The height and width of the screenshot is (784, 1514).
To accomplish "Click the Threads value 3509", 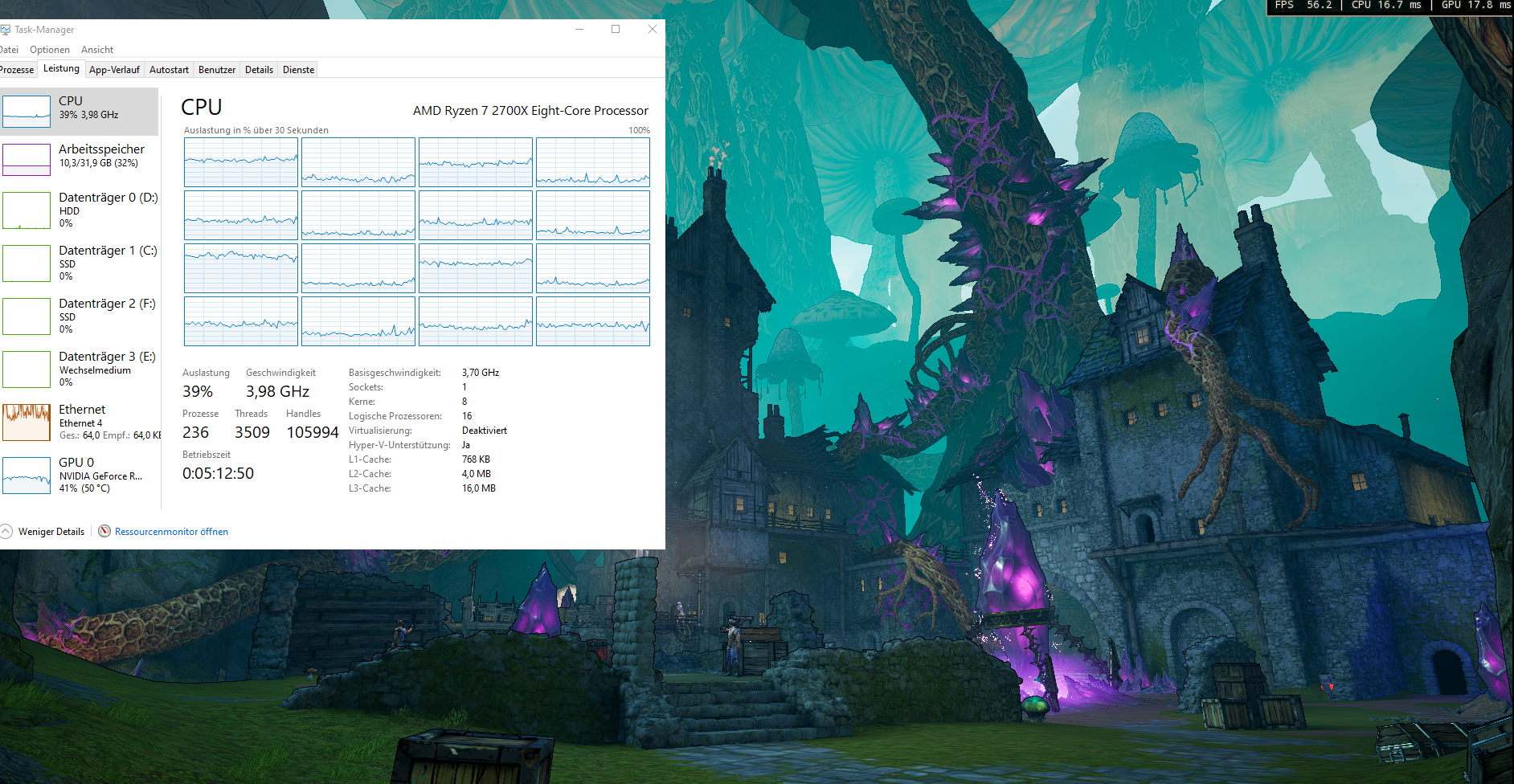I will click(252, 432).
